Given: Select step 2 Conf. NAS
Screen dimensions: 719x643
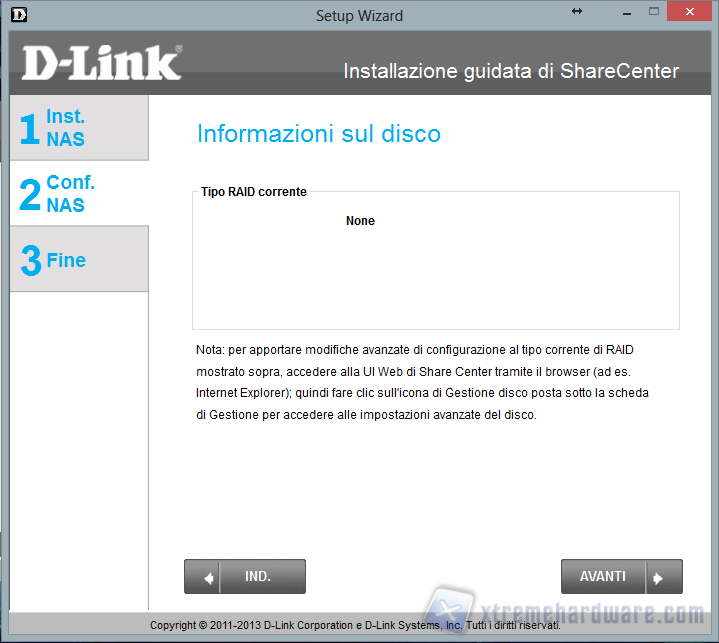Looking at the screenshot, I should [79, 194].
